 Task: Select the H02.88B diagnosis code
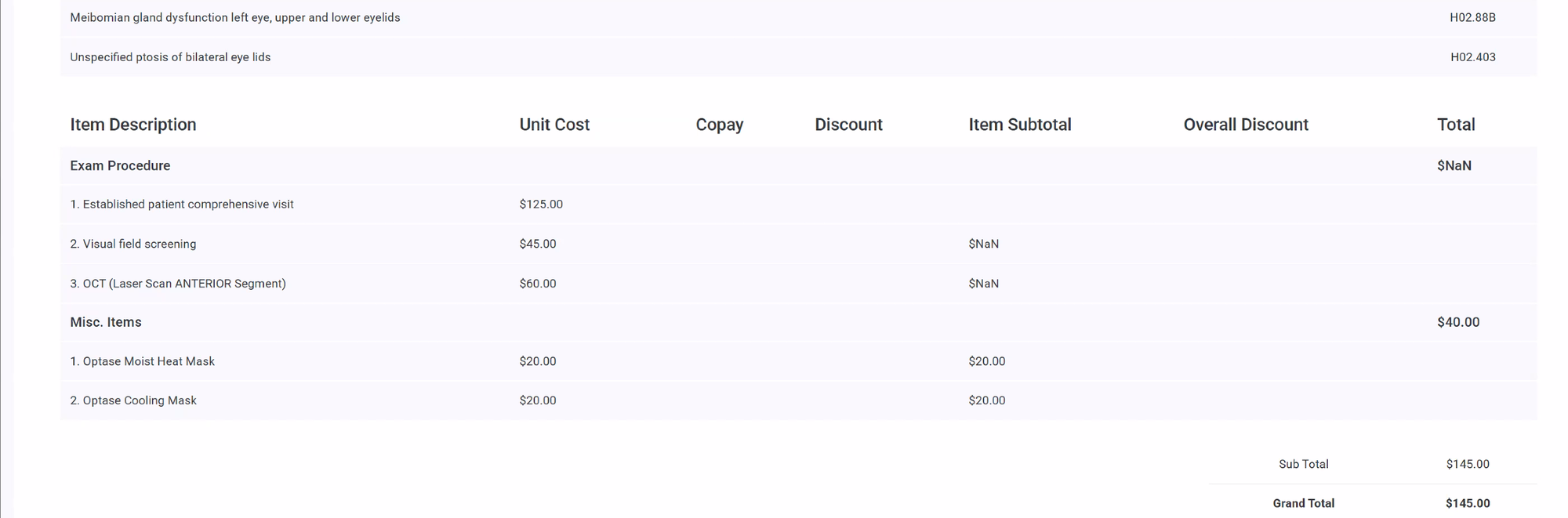click(x=1472, y=17)
